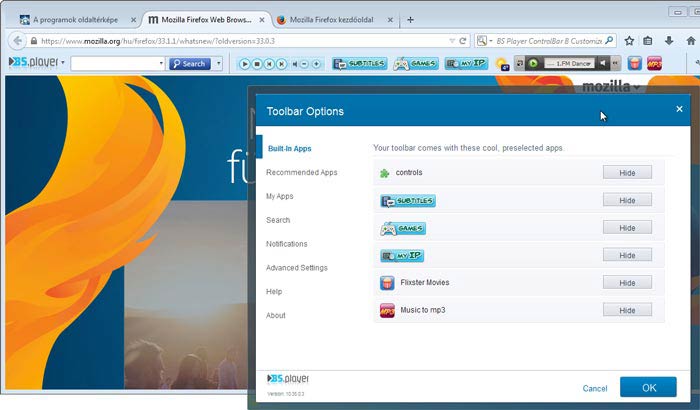The width and height of the screenshot is (700, 410).
Task: Click the next track control in toolbar
Action: pos(281,64)
